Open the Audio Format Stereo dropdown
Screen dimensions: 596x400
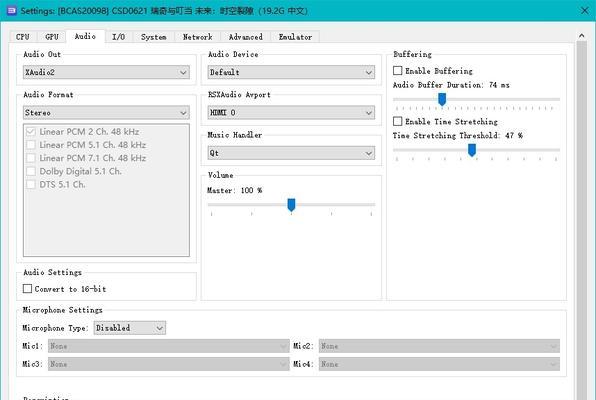(x=106, y=113)
